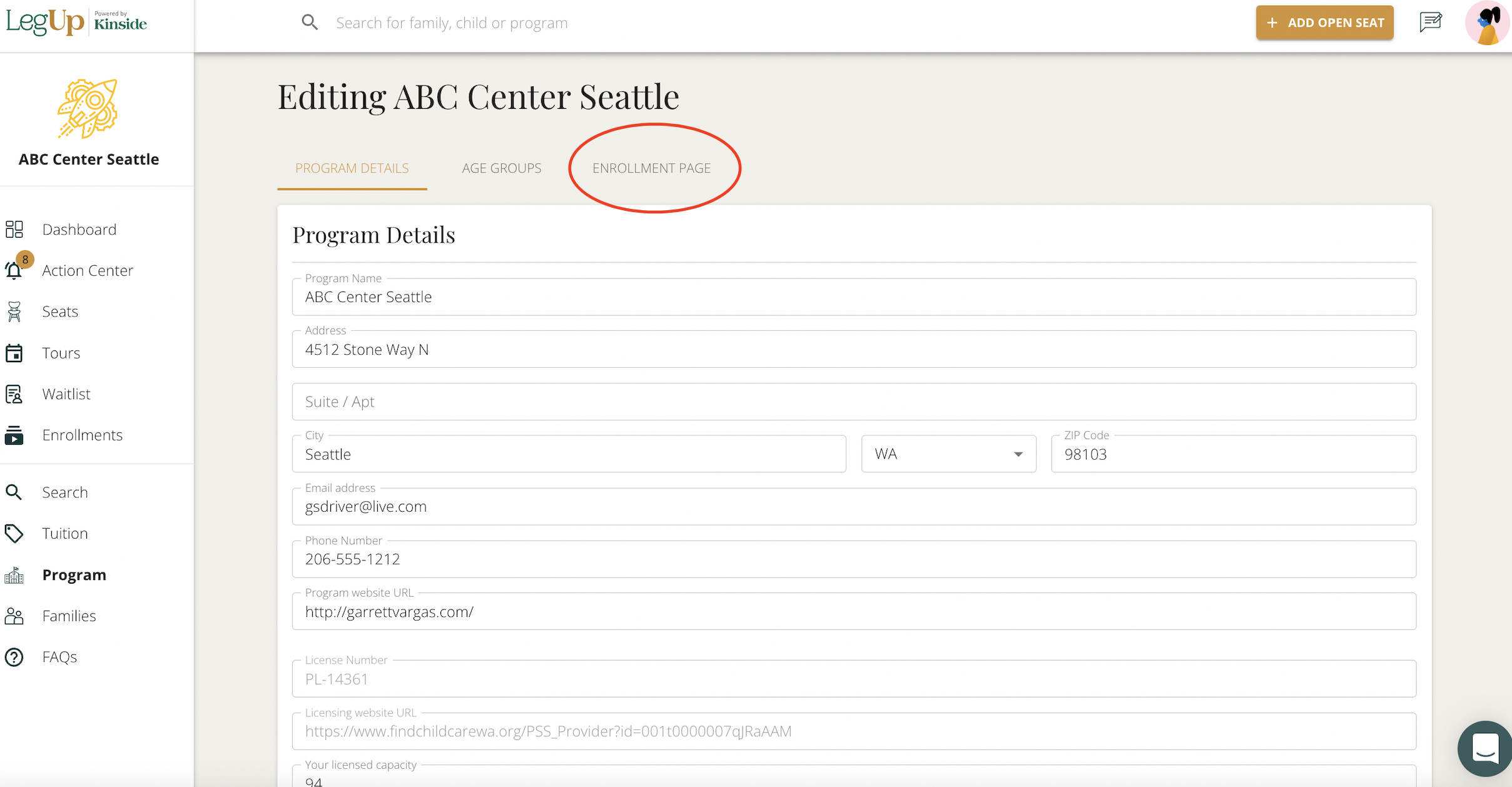Open the Tours section
Screen dimensions: 1512x787
tap(61, 353)
